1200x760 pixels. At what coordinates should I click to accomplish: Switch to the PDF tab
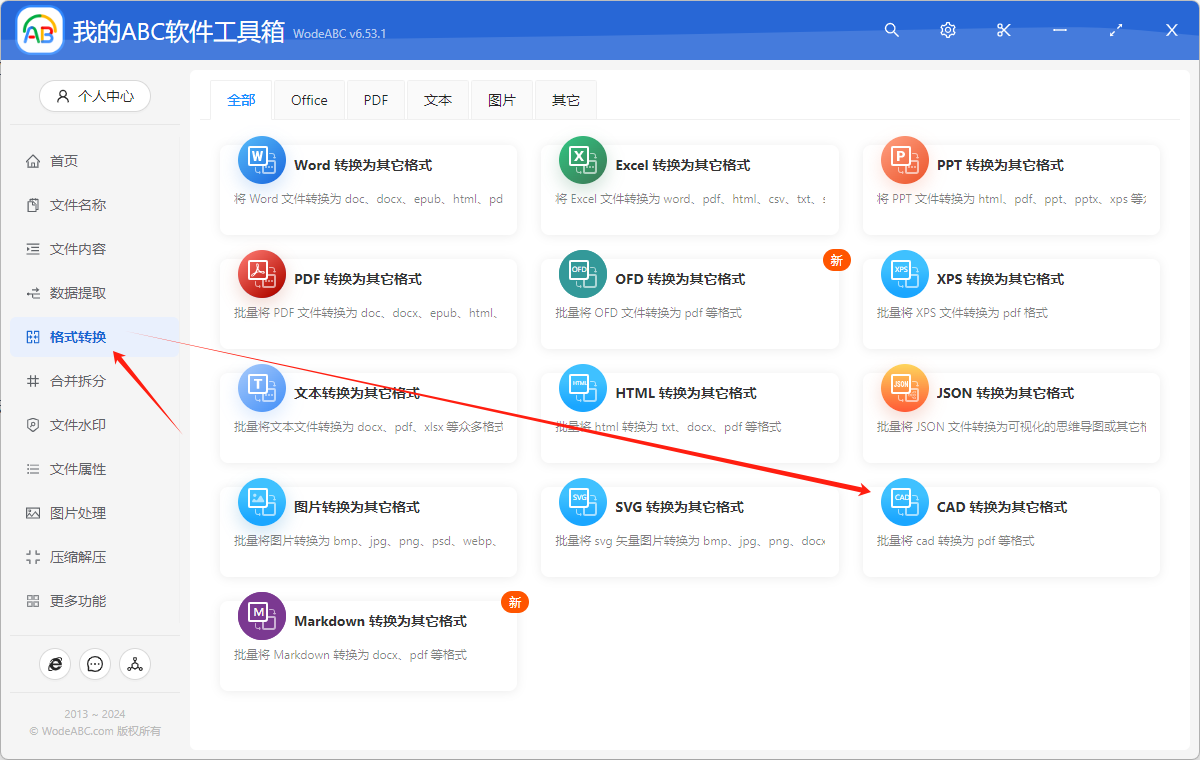[376, 100]
